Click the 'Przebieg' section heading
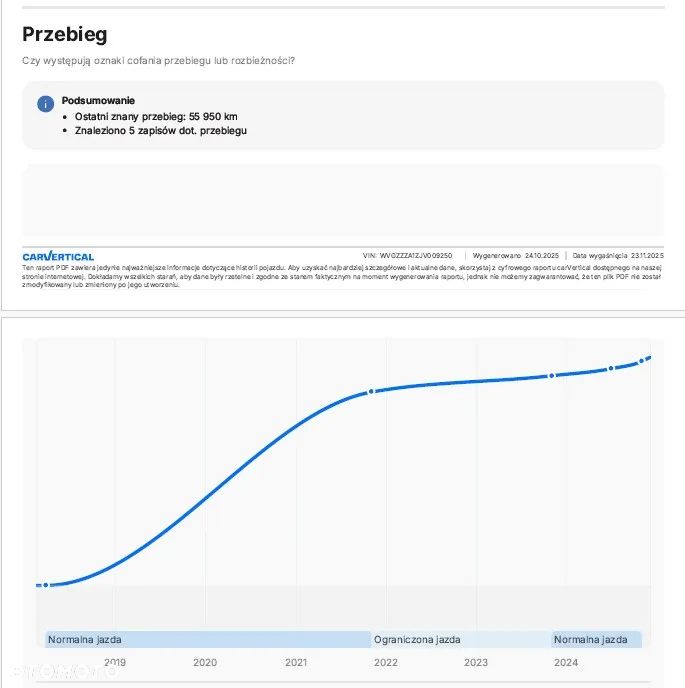 pyautogui.click(x=65, y=35)
